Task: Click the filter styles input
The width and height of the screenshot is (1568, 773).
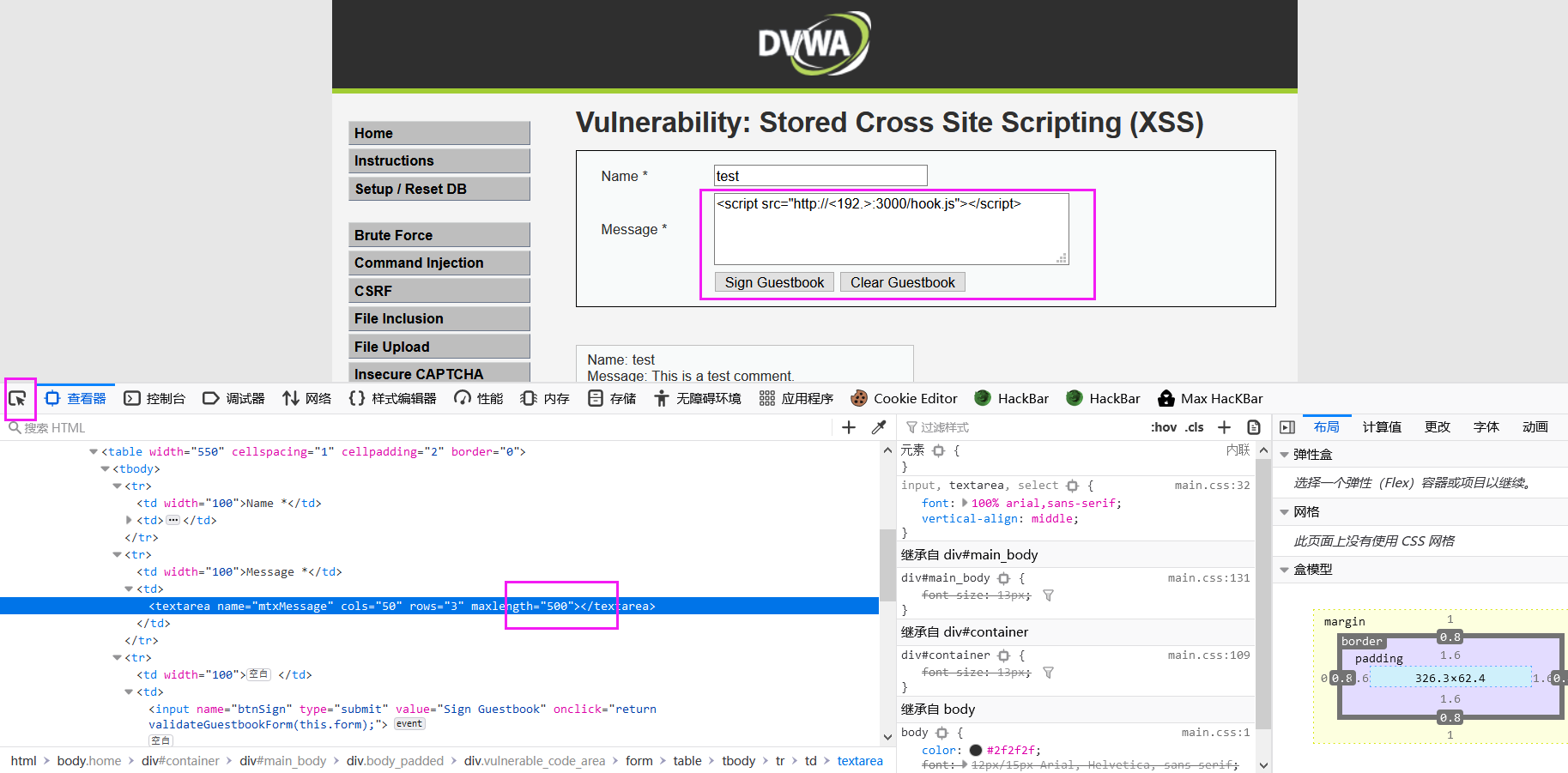Action: 1021,427
